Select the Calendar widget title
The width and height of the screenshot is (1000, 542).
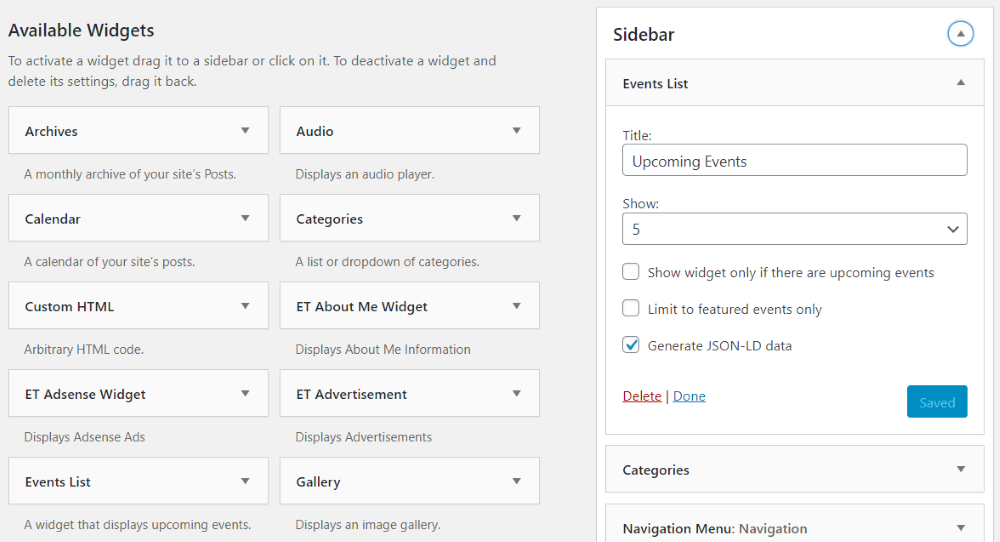(52, 219)
